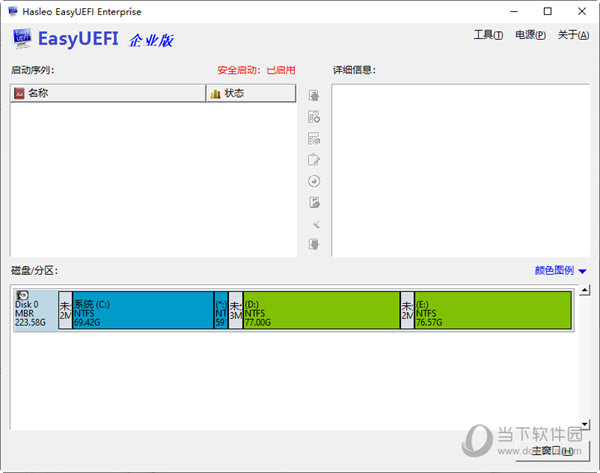Screen dimensions: 600x473
Task: Select the 系统 (C:) NTFS partition
Action: coord(142,310)
